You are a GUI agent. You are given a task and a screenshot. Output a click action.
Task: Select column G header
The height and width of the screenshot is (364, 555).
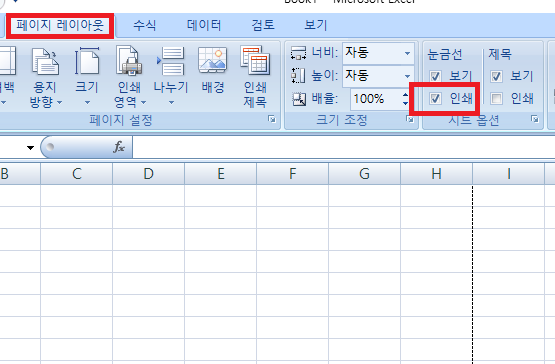(x=365, y=174)
